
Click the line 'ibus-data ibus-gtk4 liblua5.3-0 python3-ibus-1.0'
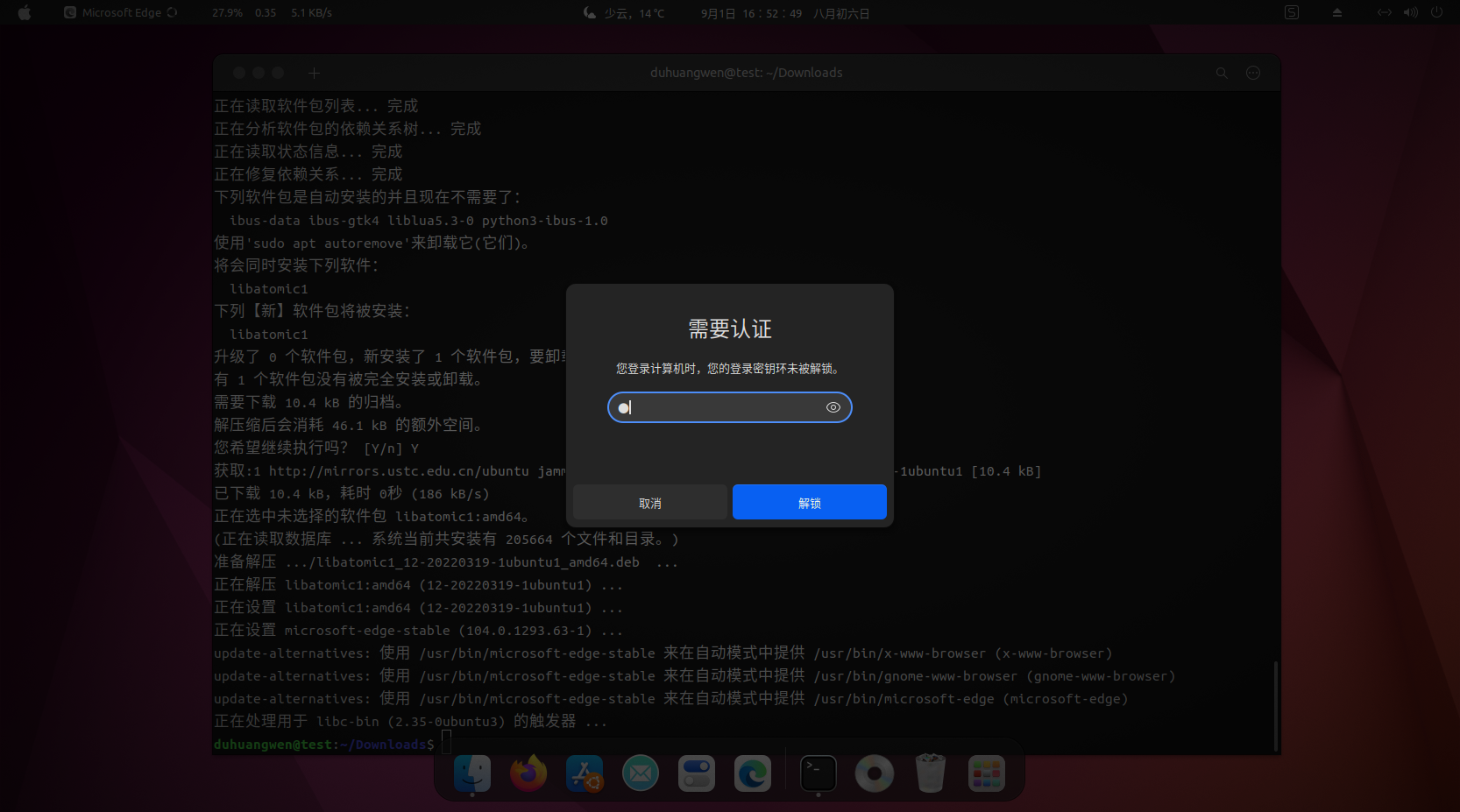[x=418, y=221]
